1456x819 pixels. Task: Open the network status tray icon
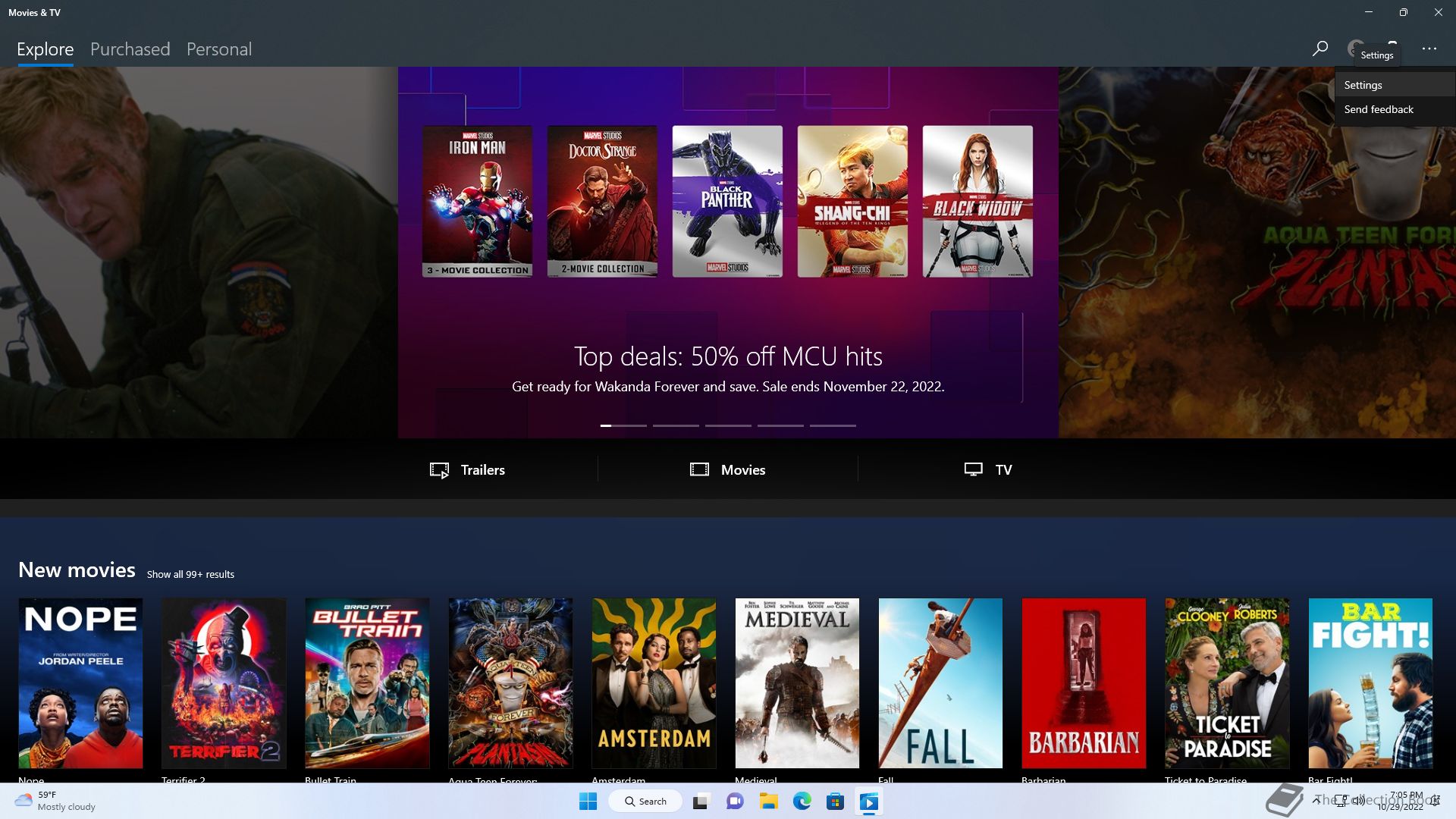point(1341,800)
